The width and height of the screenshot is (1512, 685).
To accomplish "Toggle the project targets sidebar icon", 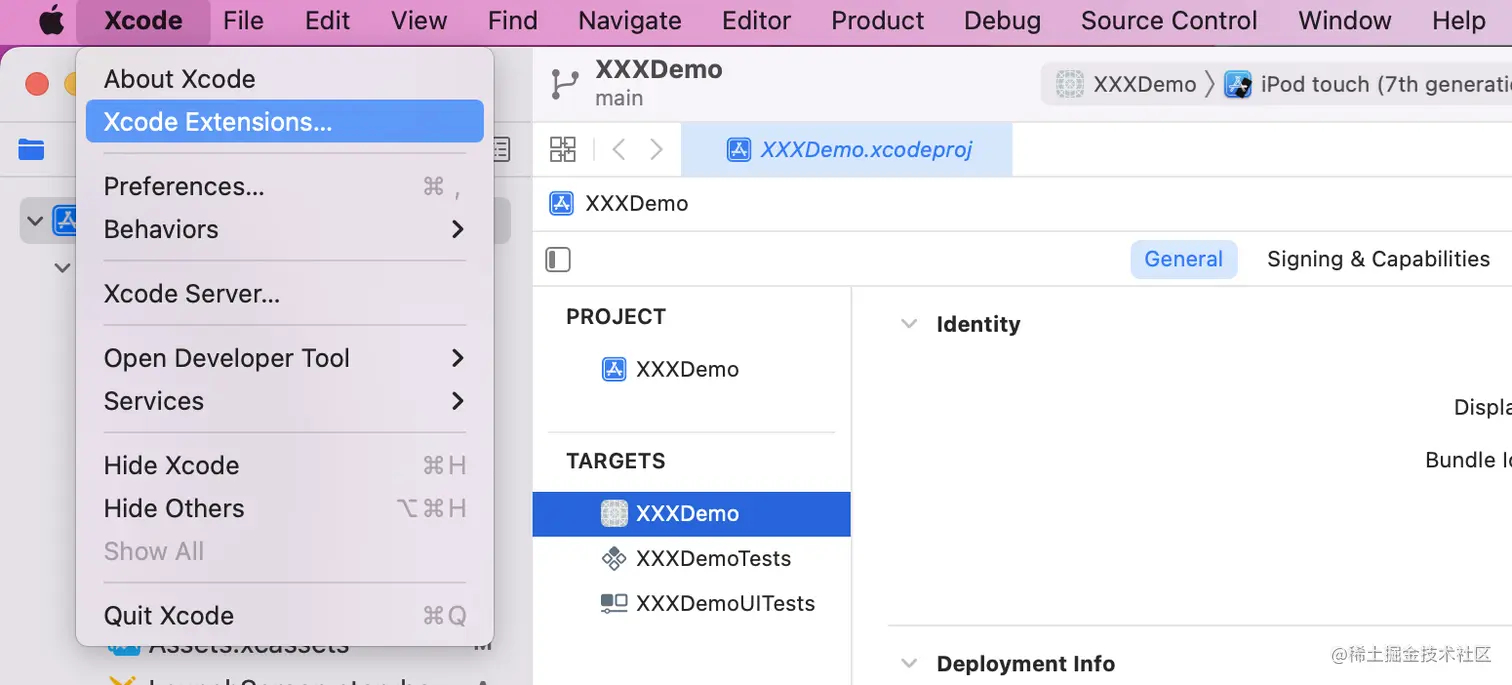I will coord(558,260).
